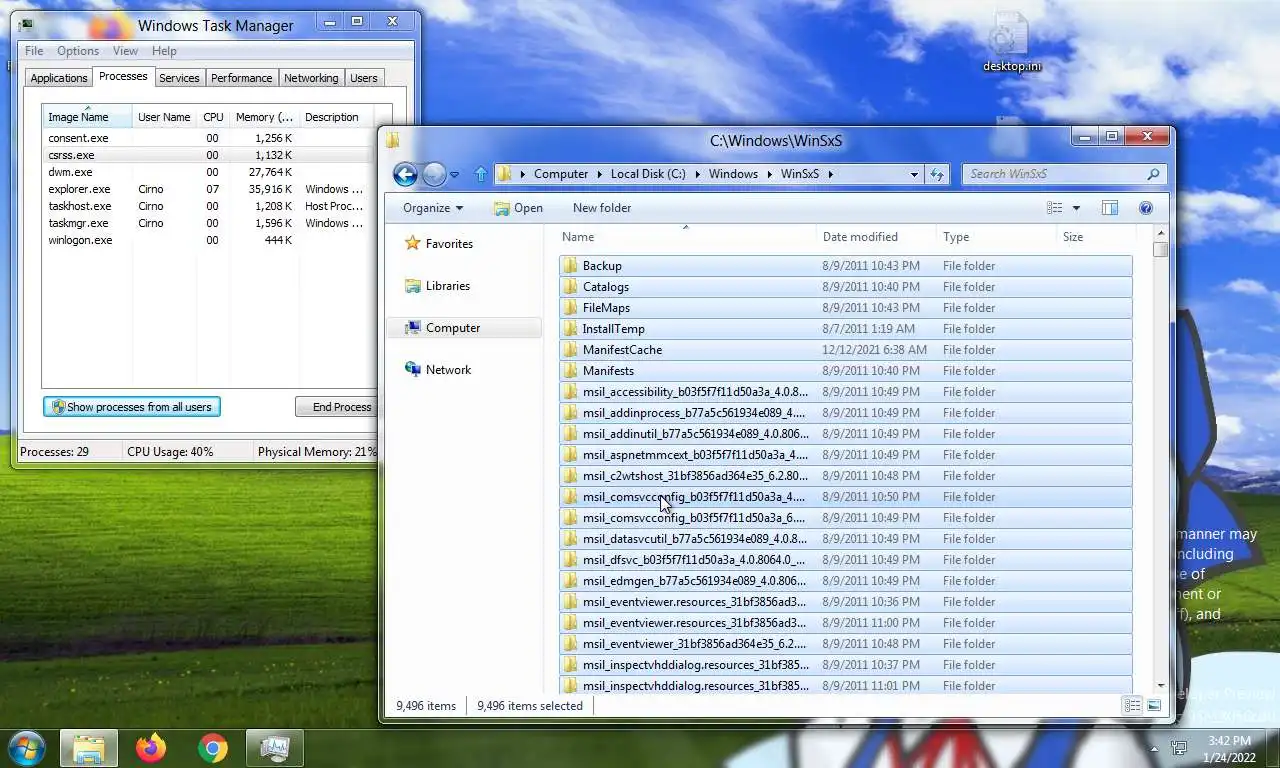Refresh the WinSxS folder view

[937, 174]
